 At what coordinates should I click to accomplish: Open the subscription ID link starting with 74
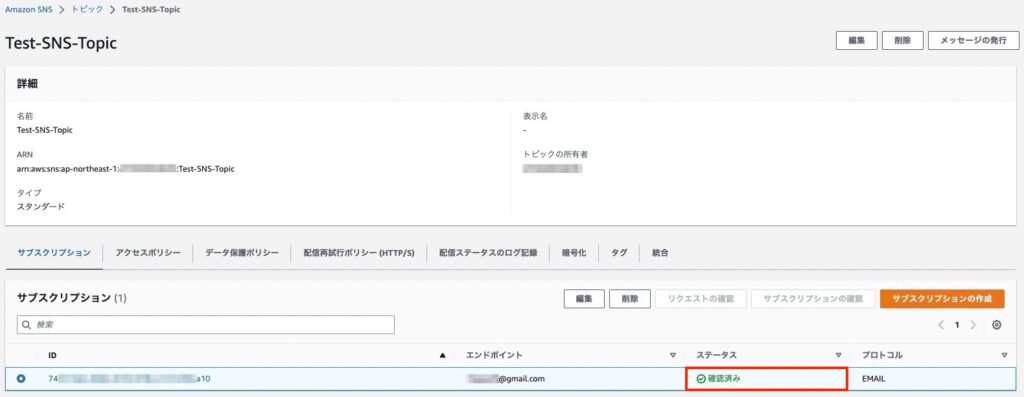pyautogui.click(x=129, y=379)
